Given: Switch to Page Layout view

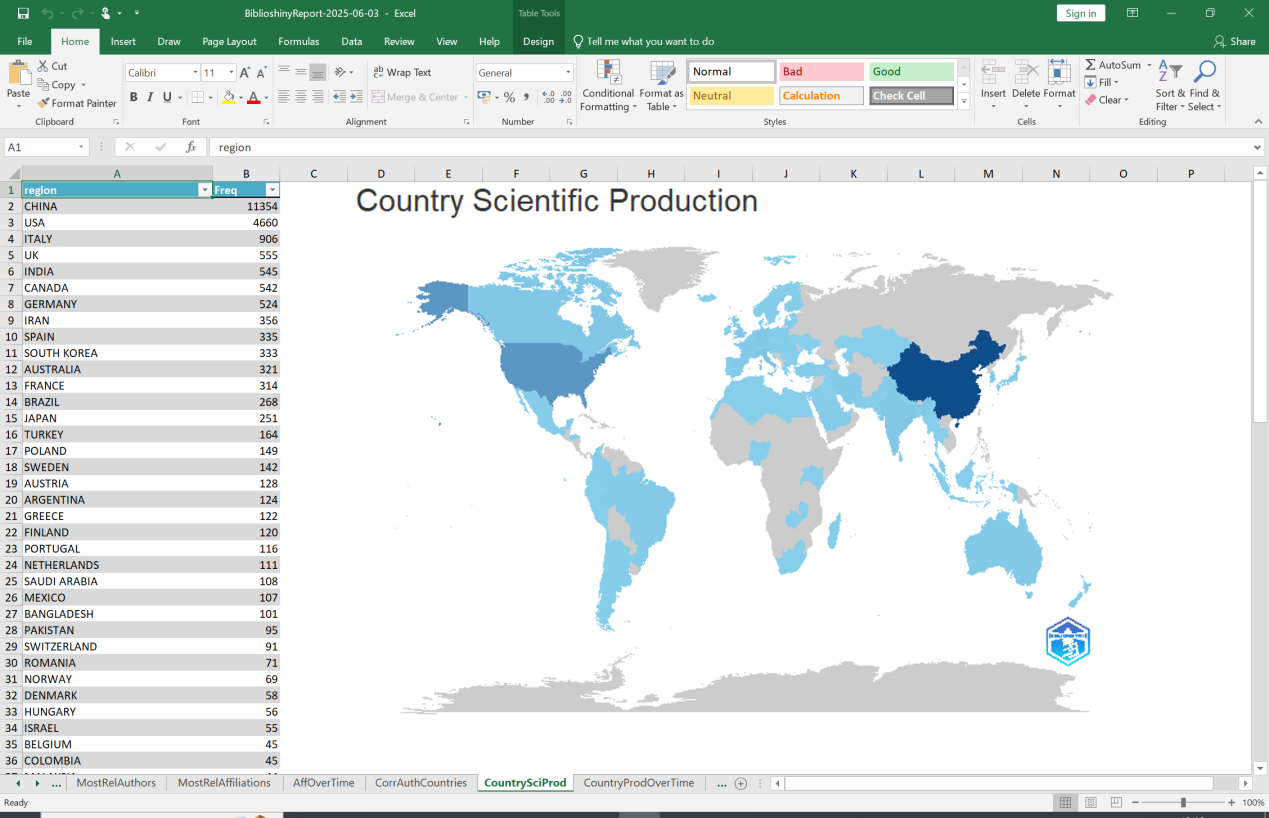Looking at the screenshot, I should (x=1090, y=803).
